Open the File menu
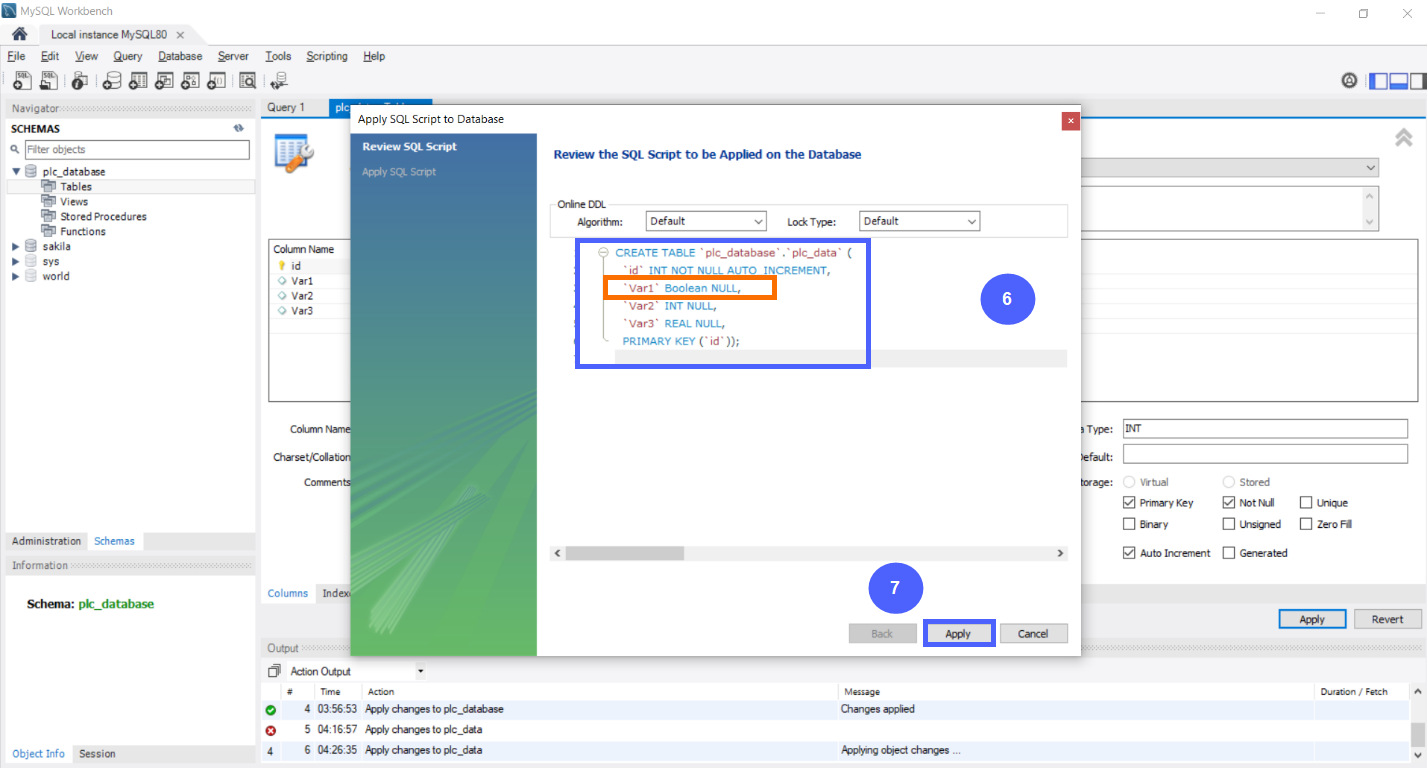Screen dimensions: 1427x768 (16, 56)
